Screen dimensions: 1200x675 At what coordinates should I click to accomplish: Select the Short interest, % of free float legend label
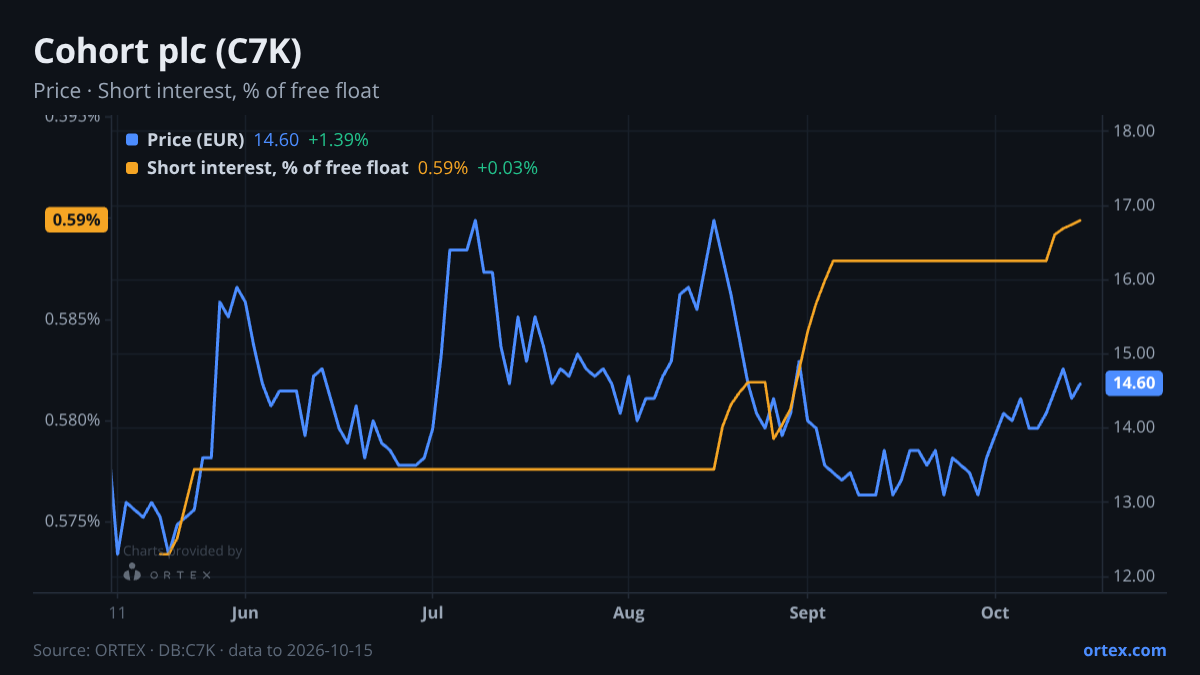coord(277,168)
